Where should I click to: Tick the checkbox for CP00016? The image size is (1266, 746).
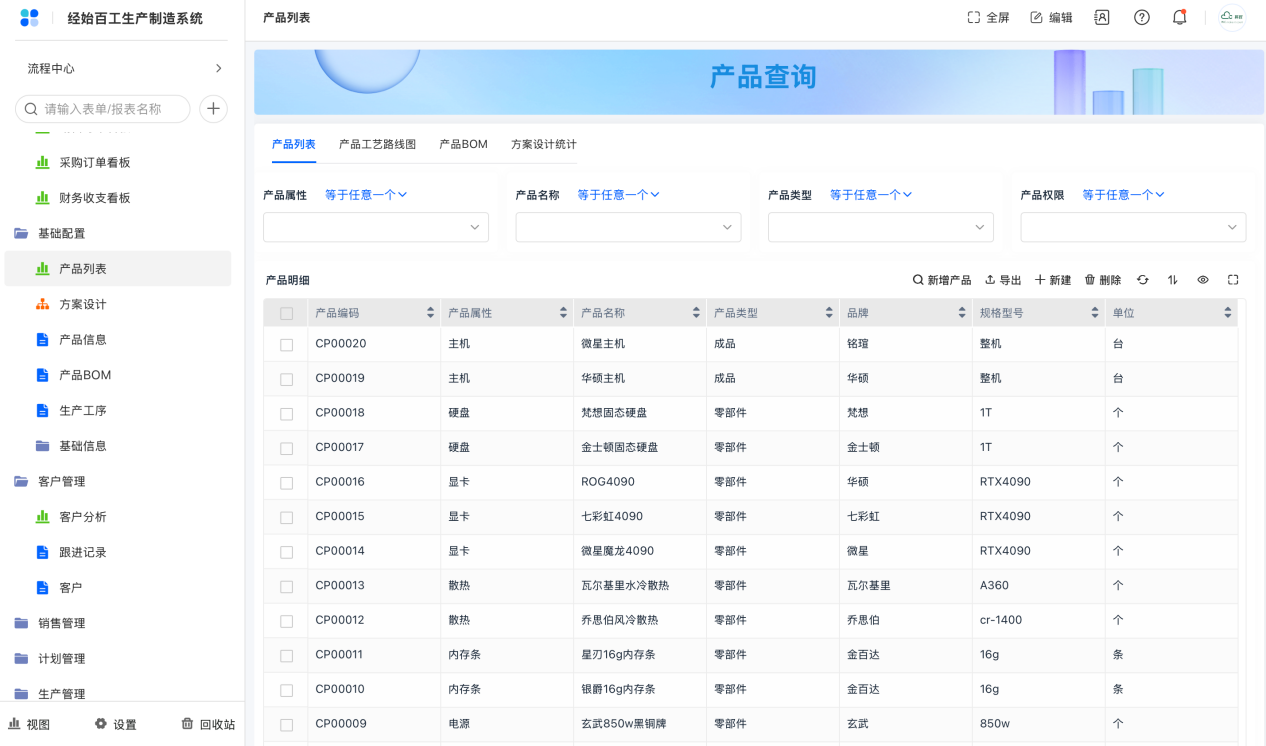tap(286, 482)
